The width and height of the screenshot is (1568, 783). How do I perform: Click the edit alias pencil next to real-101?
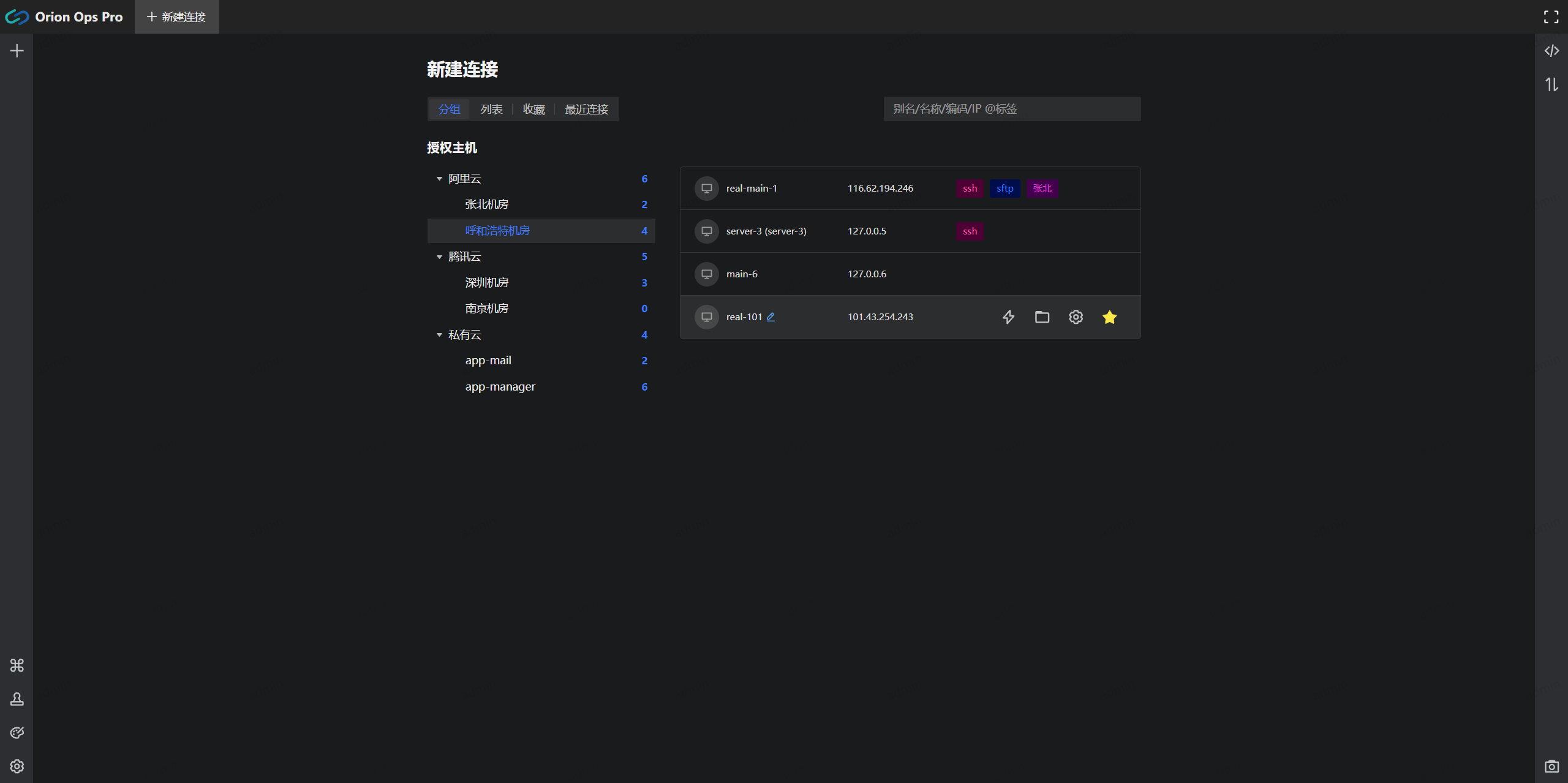(x=771, y=317)
